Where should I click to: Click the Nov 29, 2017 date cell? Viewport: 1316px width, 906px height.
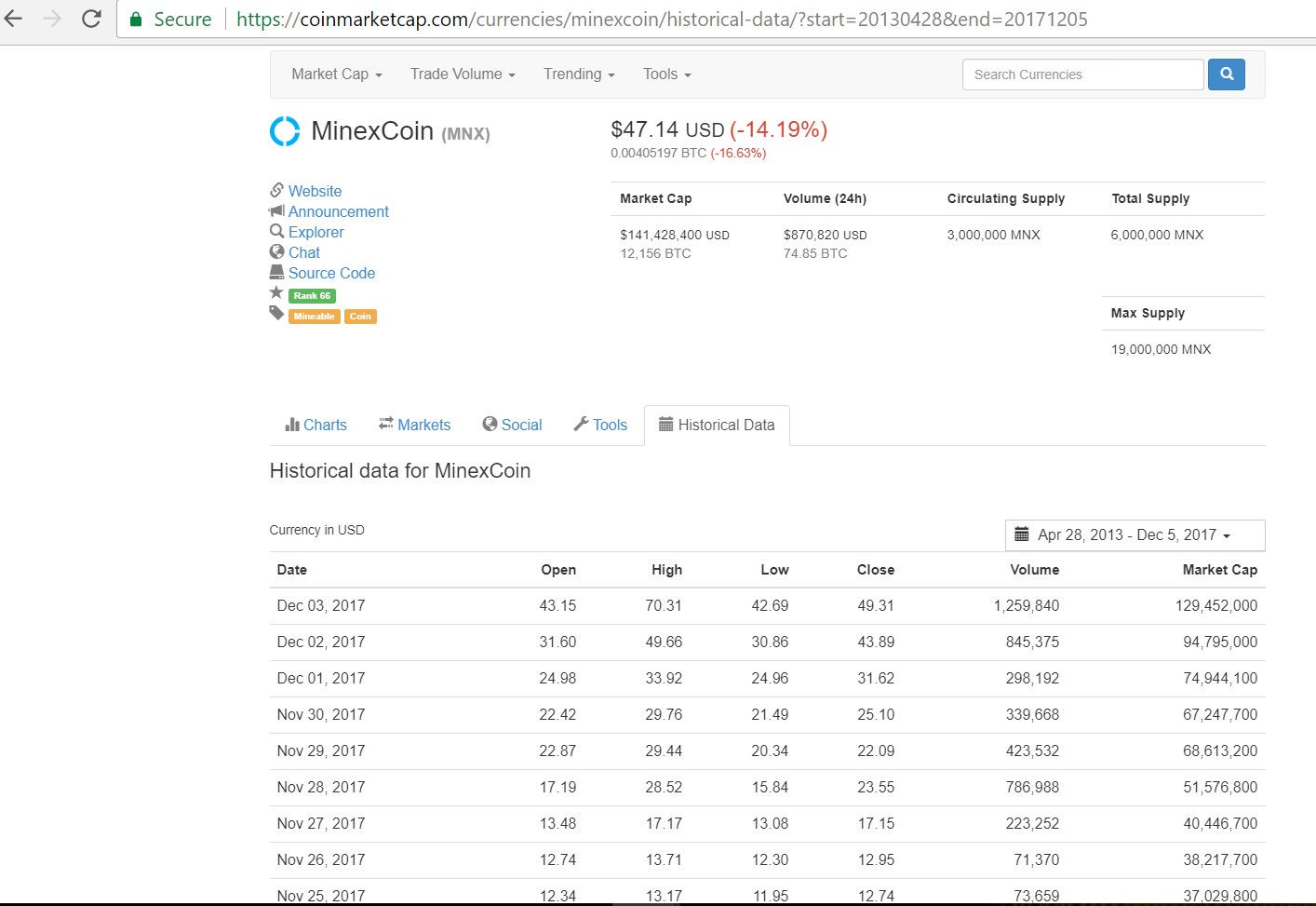(321, 750)
